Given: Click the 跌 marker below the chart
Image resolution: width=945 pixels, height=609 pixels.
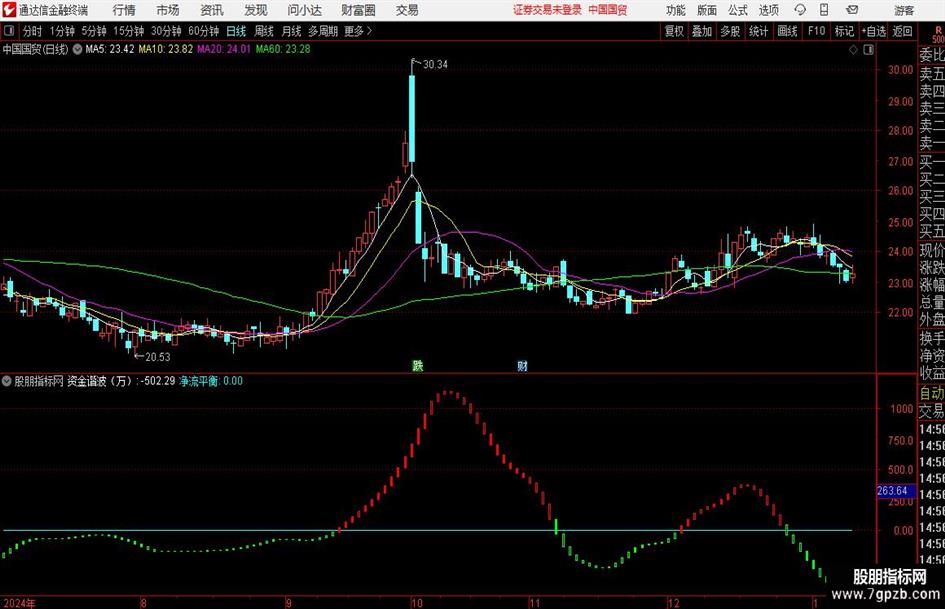Looking at the screenshot, I should (x=418, y=365).
